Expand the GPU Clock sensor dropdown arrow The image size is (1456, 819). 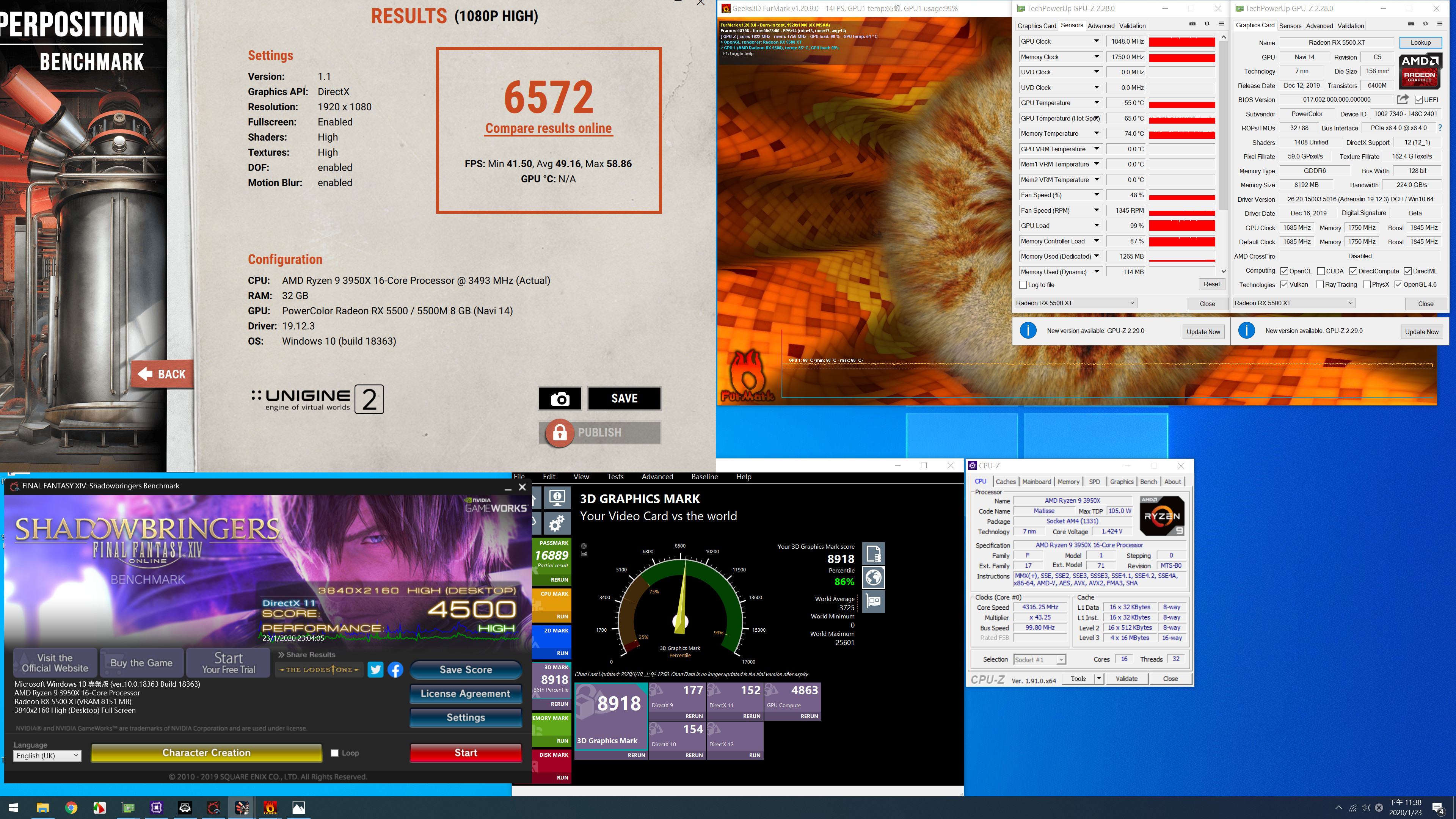(x=1097, y=41)
